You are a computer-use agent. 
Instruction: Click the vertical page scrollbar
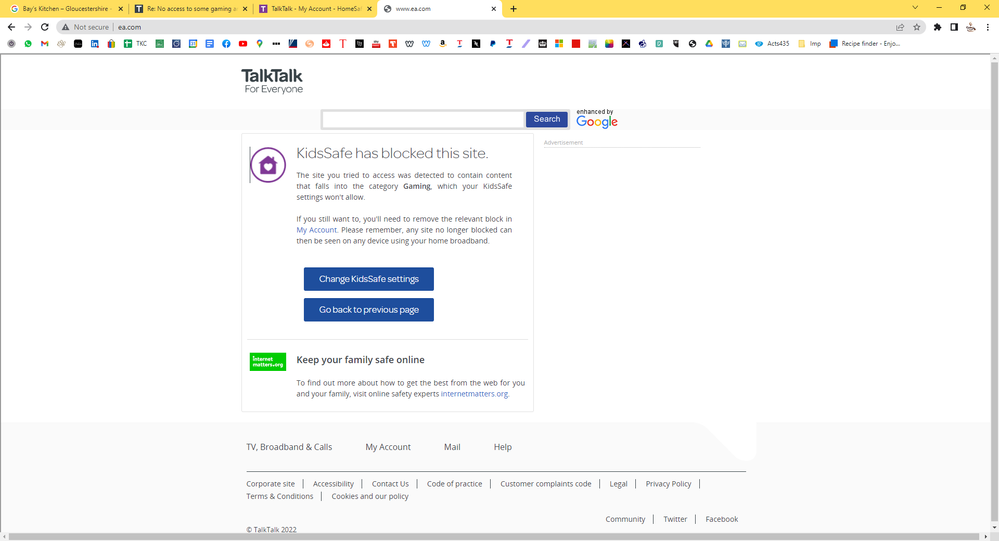point(994,293)
